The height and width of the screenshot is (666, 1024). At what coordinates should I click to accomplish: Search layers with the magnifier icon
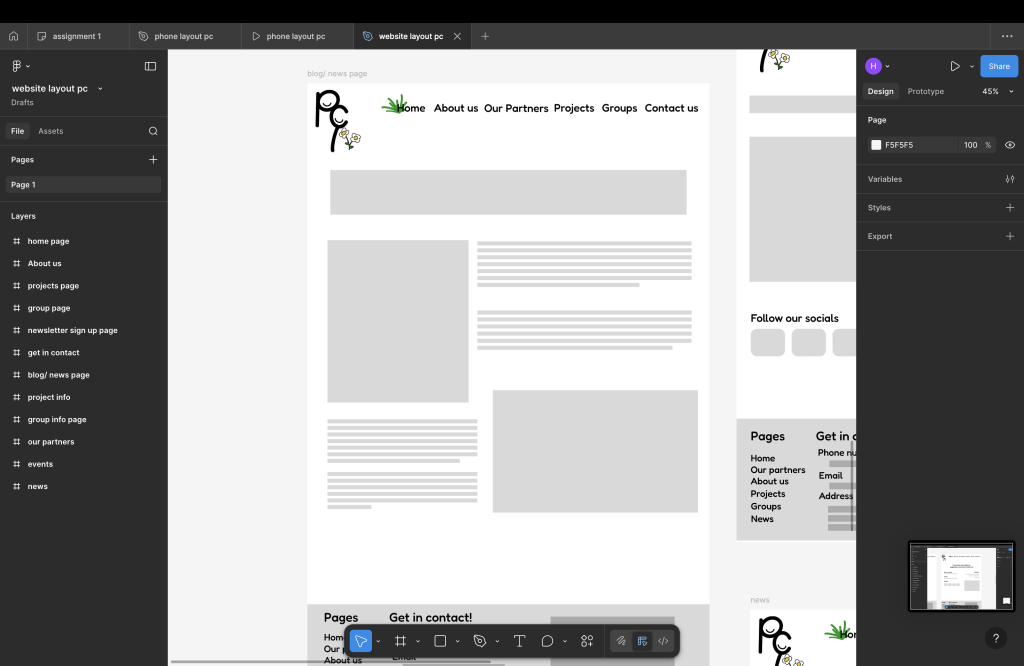point(153,131)
